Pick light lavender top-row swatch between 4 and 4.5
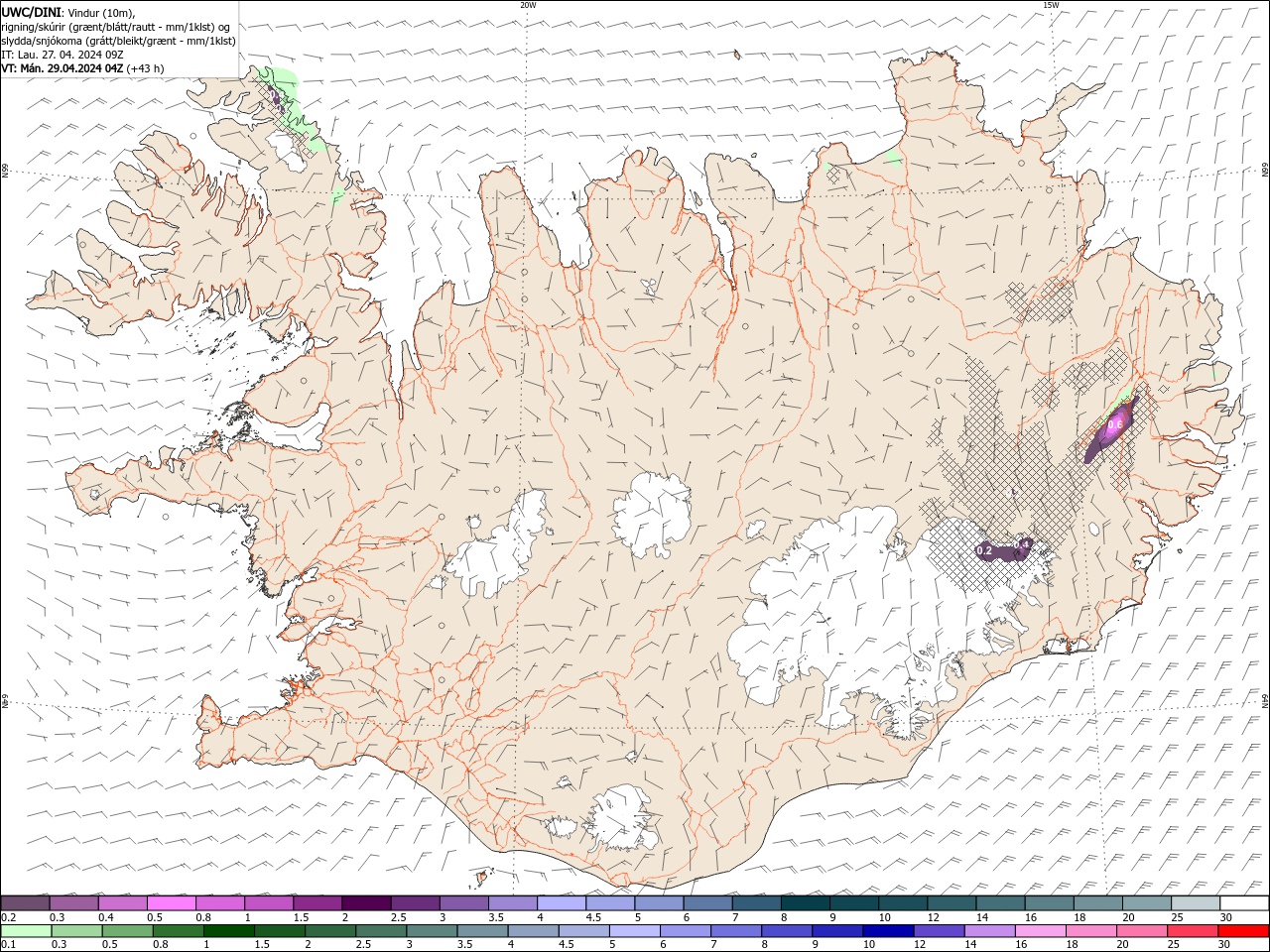 coord(562,903)
